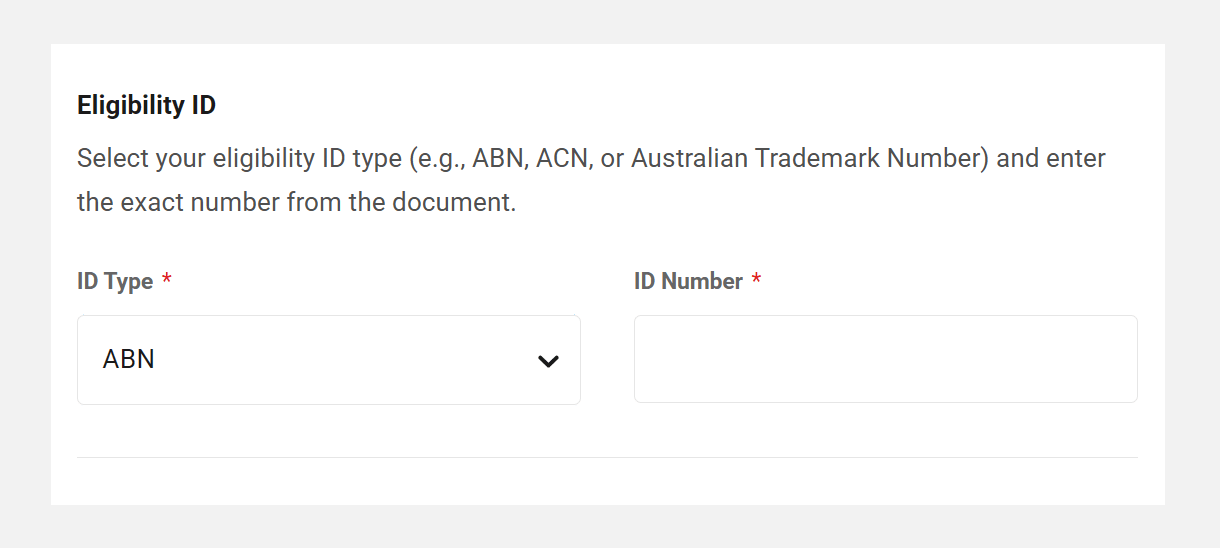Click white space below the divider line
Screen dimensions: 1220x548
(607, 482)
